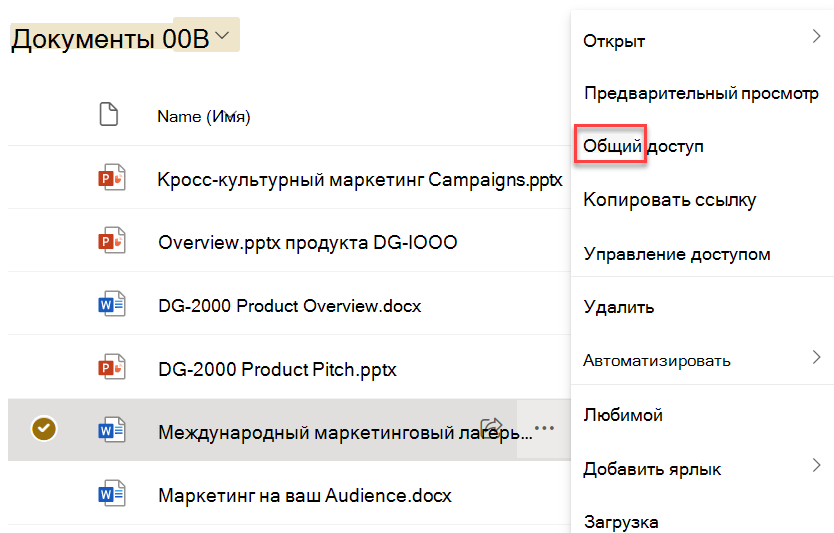The width and height of the screenshot is (834, 533).
Task: Open file Маркетинг на ваш Audience.docx
Action: click(x=305, y=496)
